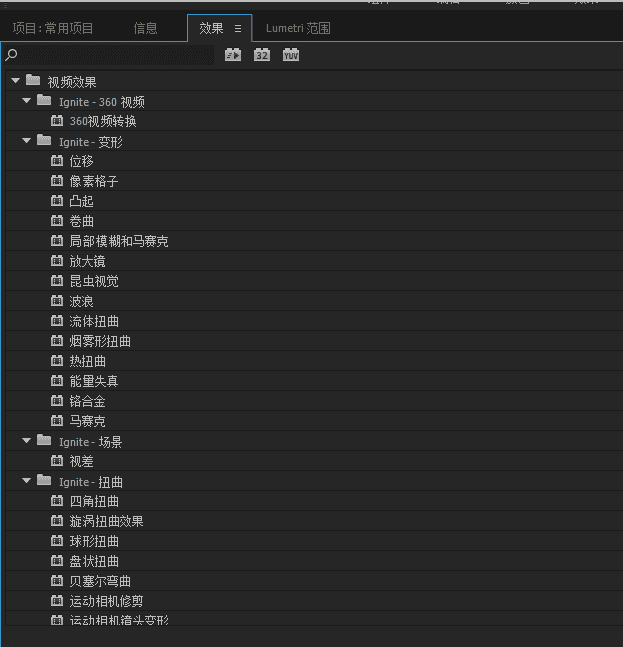Filter by YUV effects icon
623x647 pixels.
coord(291,55)
